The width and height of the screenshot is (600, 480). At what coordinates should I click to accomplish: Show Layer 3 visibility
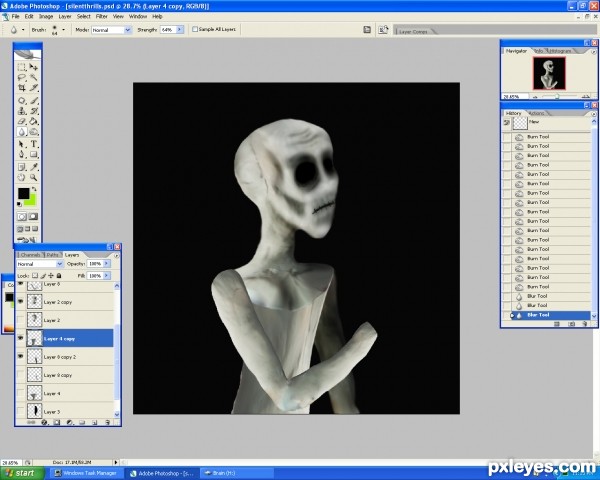click(x=21, y=411)
